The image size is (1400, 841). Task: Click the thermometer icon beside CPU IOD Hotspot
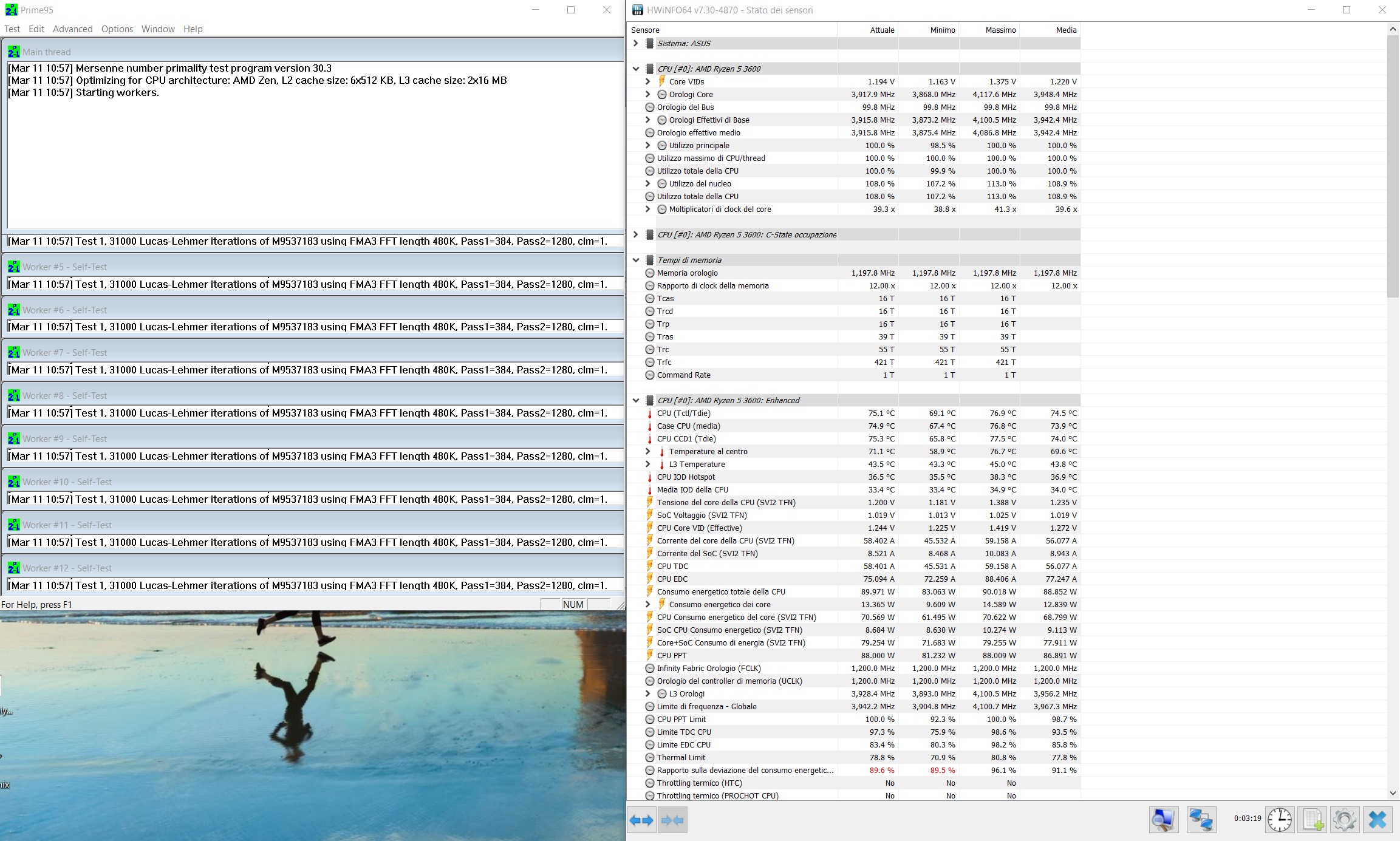point(650,477)
